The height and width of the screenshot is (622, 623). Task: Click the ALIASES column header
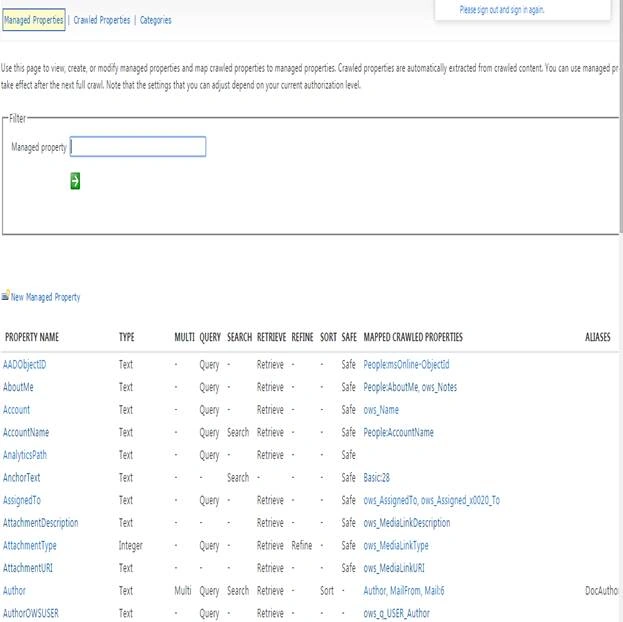[x=598, y=337]
